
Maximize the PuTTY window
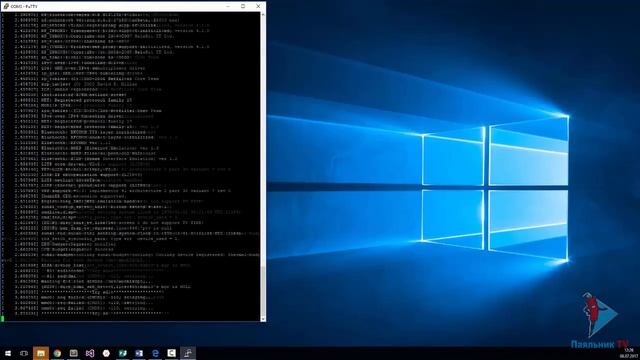(243, 6)
